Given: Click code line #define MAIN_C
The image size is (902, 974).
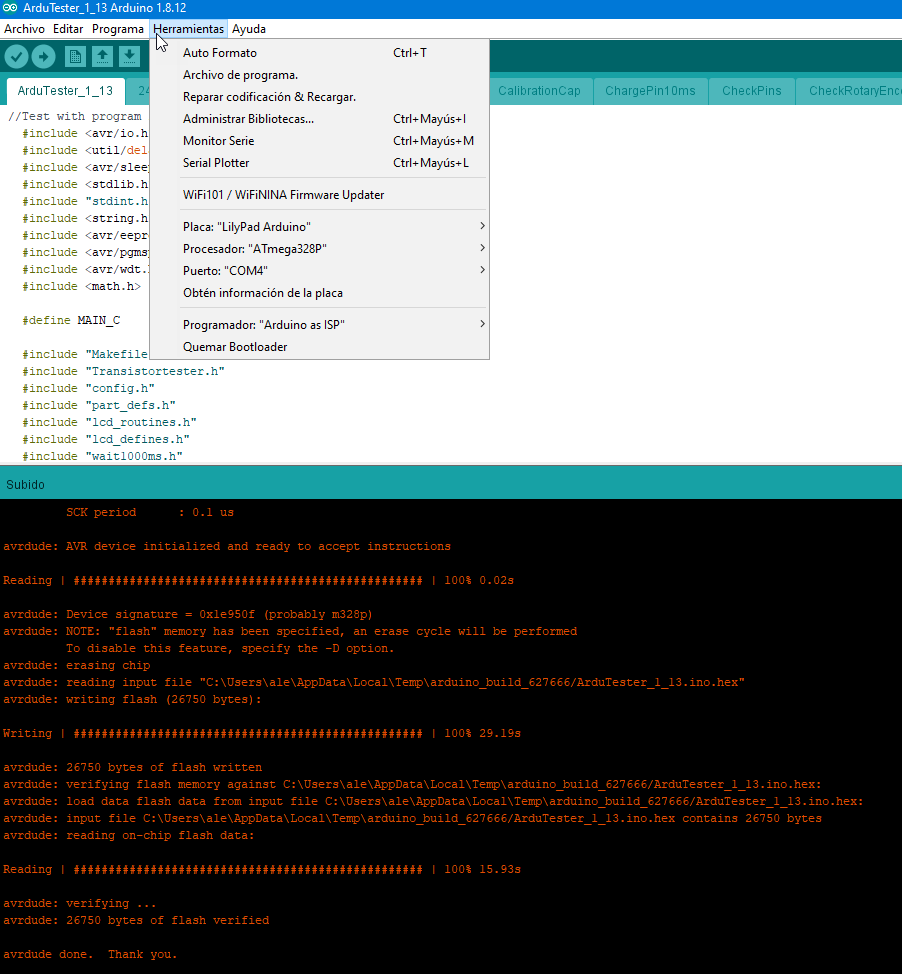Looking at the screenshot, I should click(71, 321).
